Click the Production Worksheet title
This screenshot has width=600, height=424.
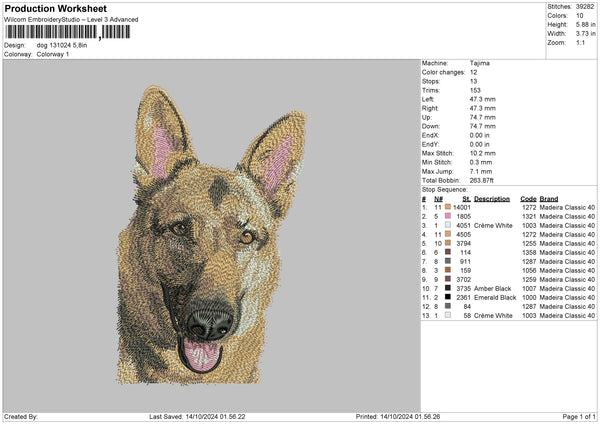tap(55, 9)
